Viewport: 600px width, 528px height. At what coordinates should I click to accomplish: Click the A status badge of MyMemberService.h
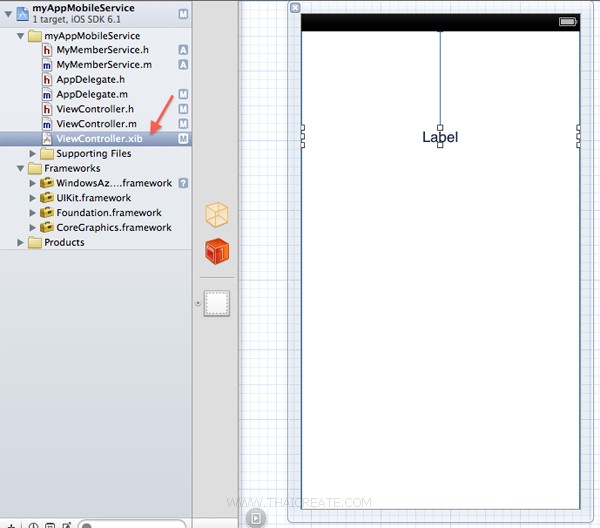point(183,50)
